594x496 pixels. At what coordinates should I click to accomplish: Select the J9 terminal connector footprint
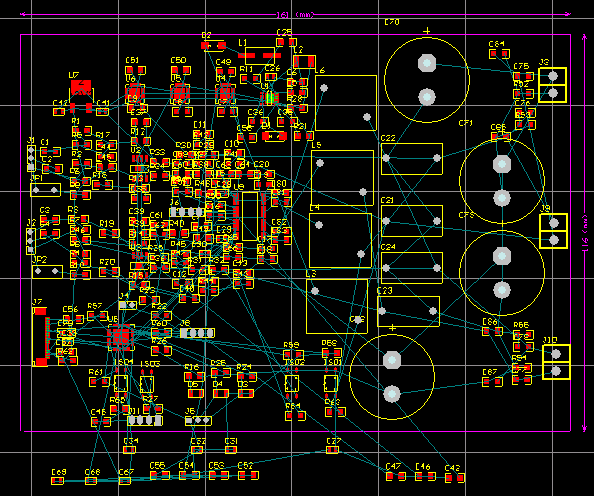(x=553, y=231)
